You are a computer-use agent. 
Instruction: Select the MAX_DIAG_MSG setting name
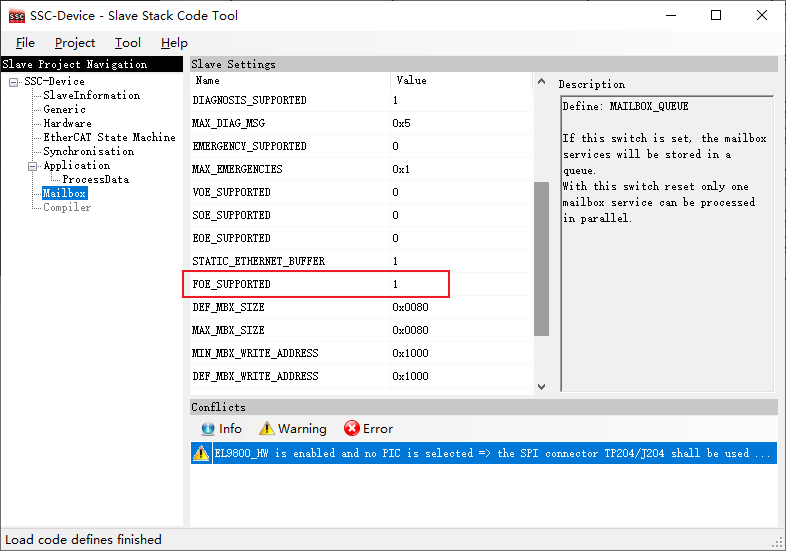coord(229,123)
